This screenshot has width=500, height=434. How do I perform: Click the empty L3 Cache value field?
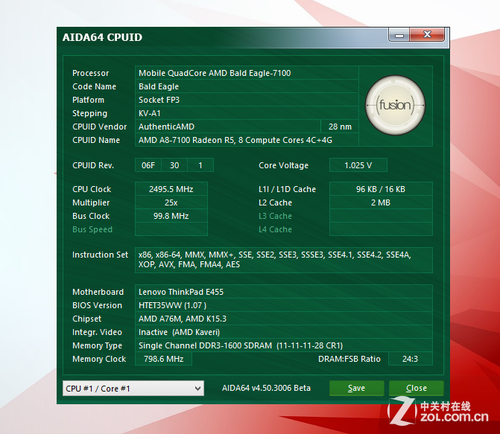381,216
